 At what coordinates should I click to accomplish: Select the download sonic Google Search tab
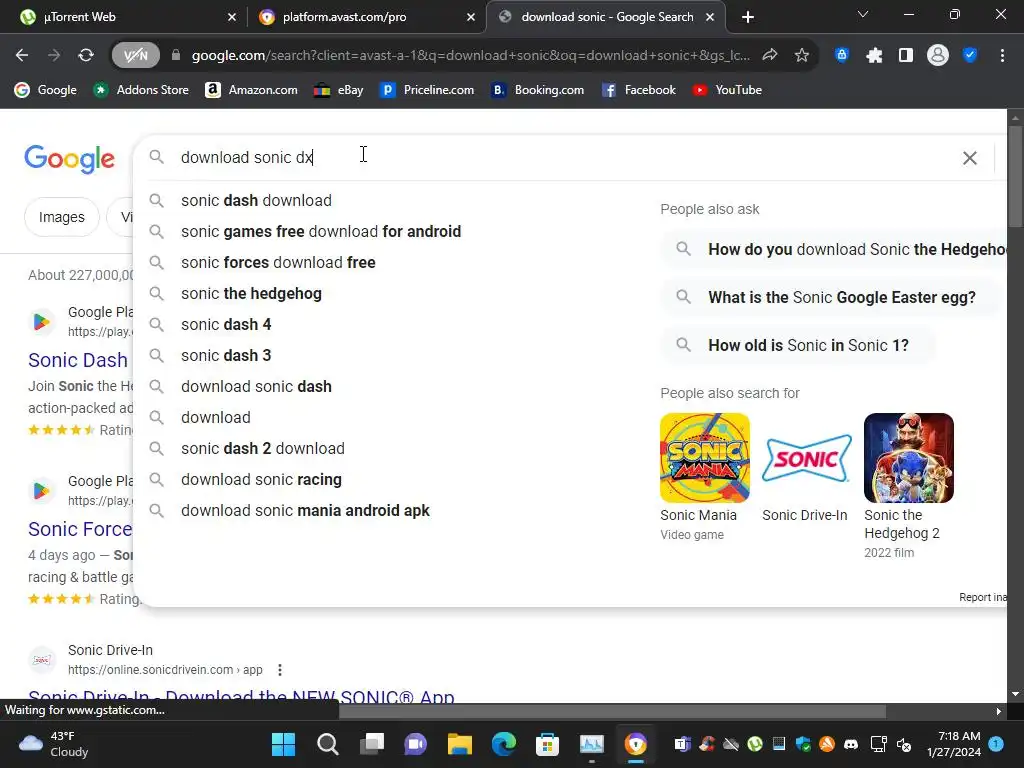tap(605, 17)
